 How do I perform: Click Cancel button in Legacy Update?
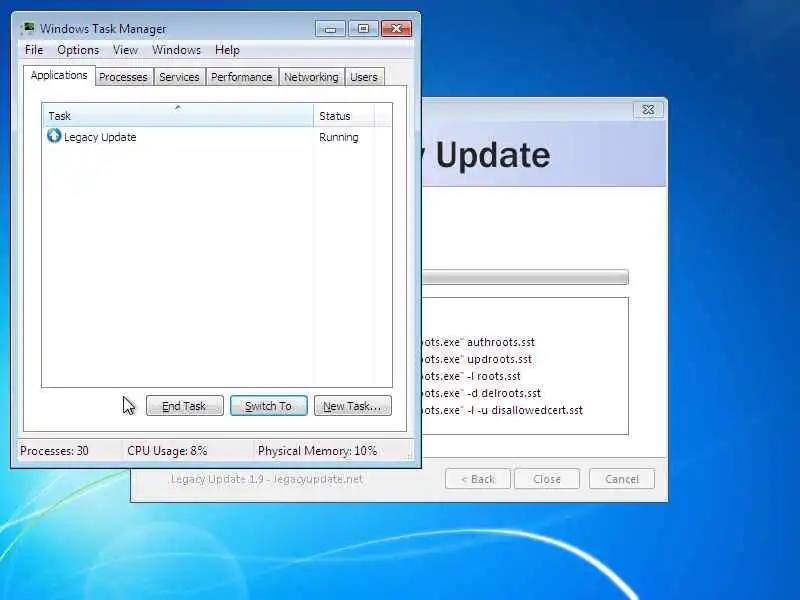click(x=622, y=479)
